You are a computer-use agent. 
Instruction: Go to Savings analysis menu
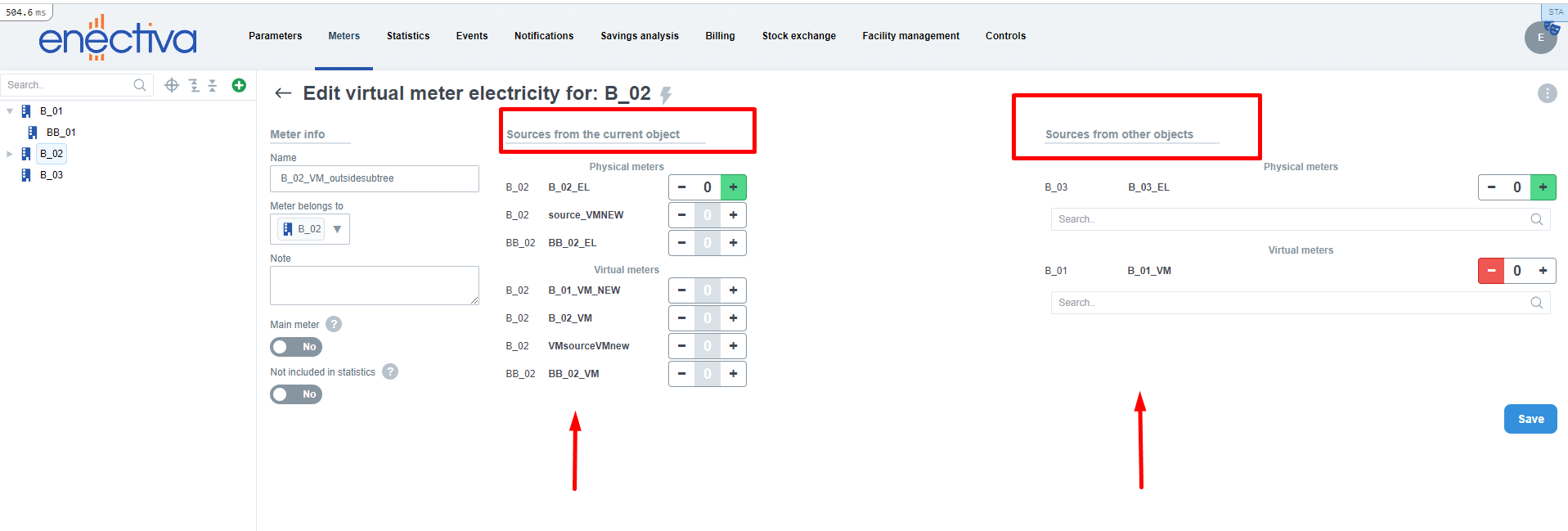[x=639, y=36]
